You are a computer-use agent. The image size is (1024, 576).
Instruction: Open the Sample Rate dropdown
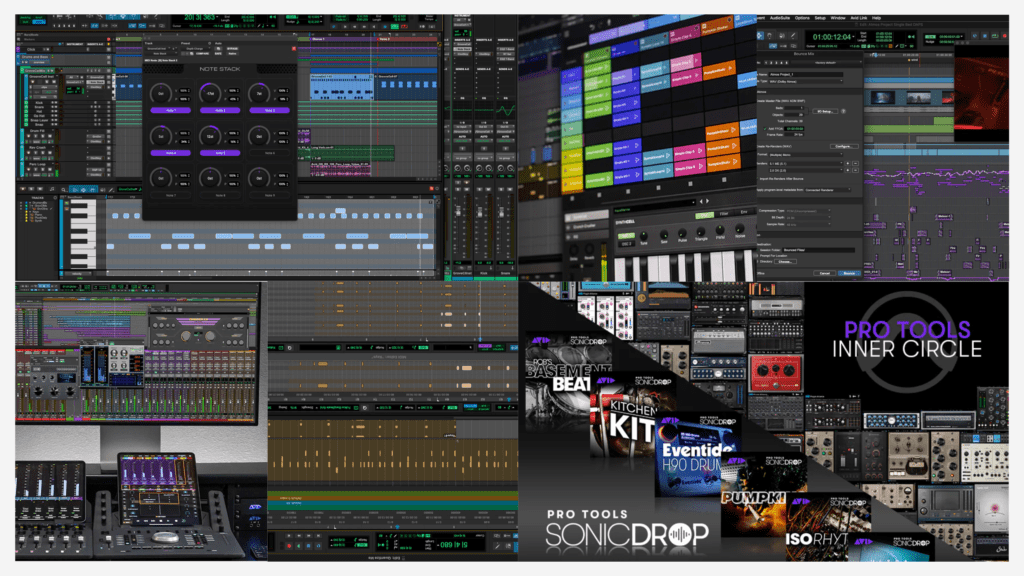pyautogui.click(x=808, y=224)
